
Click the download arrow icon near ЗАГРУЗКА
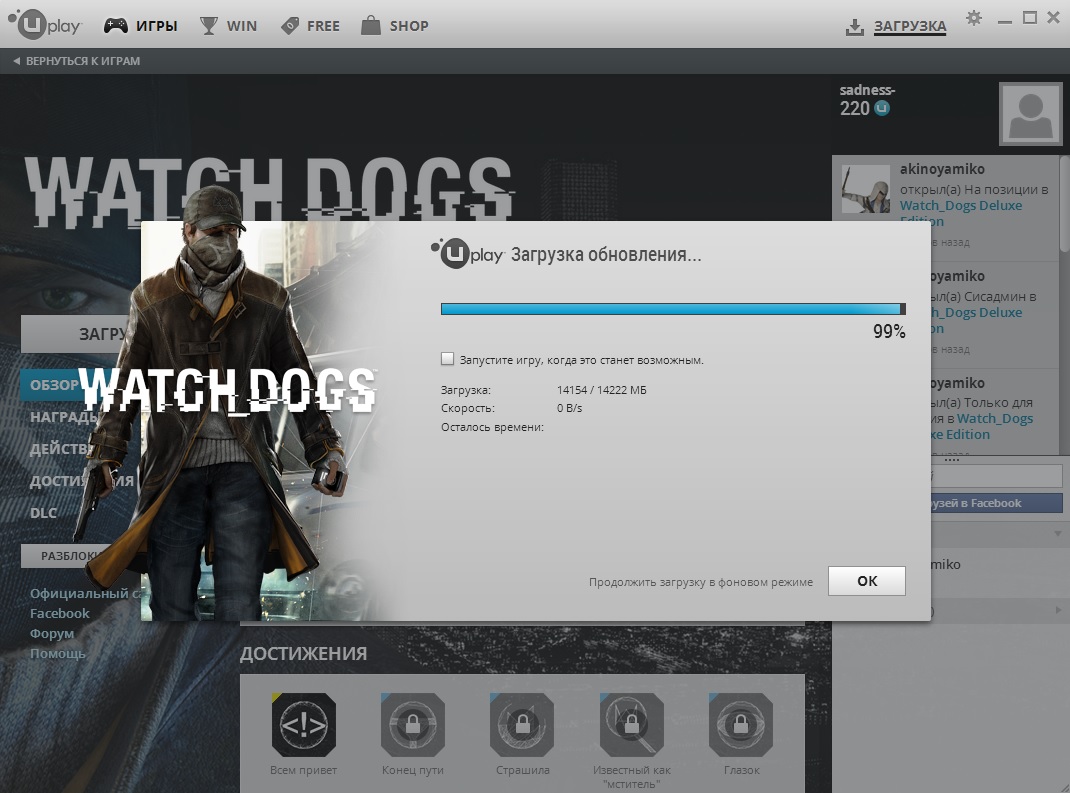click(854, 27)
